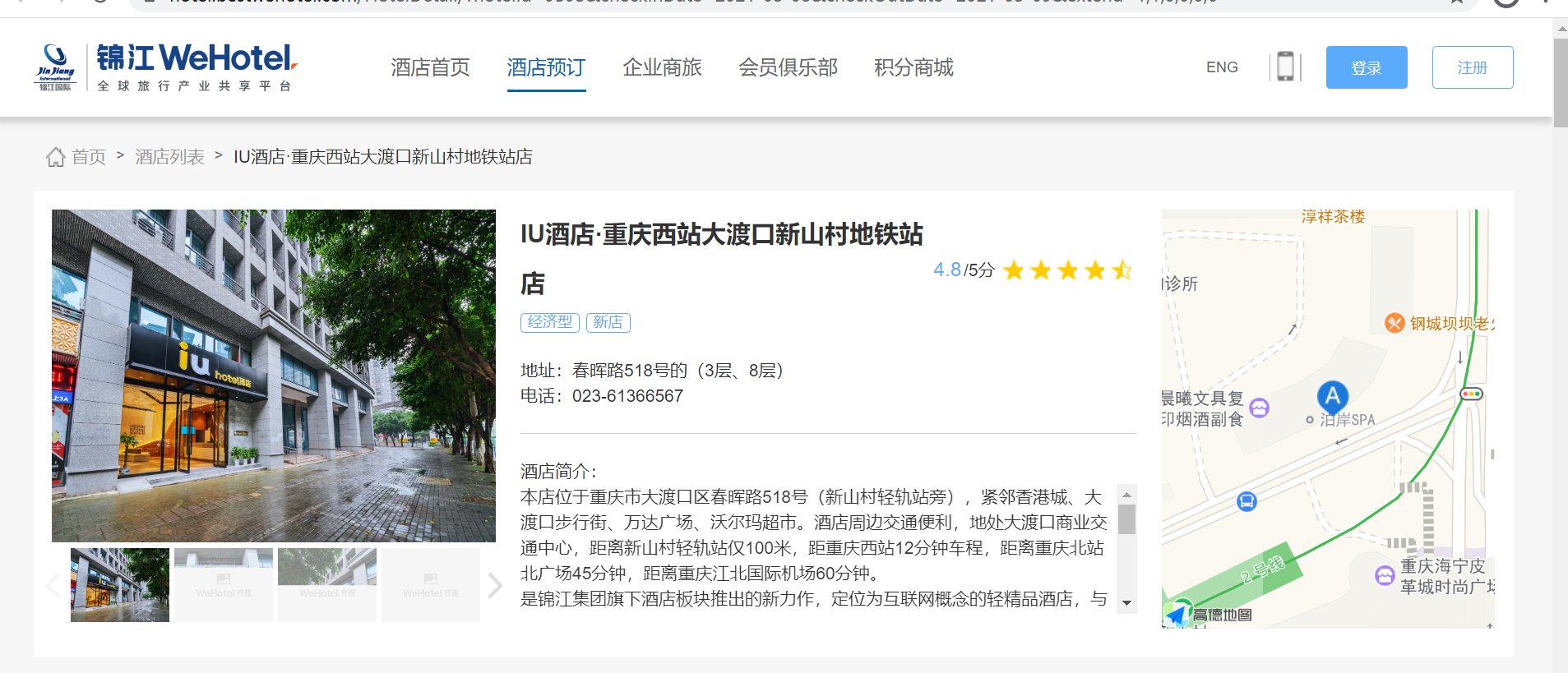Click the description scrollbar thumb
Viewport: 1568px width, 673px height.
click(x=1127, y=519)
